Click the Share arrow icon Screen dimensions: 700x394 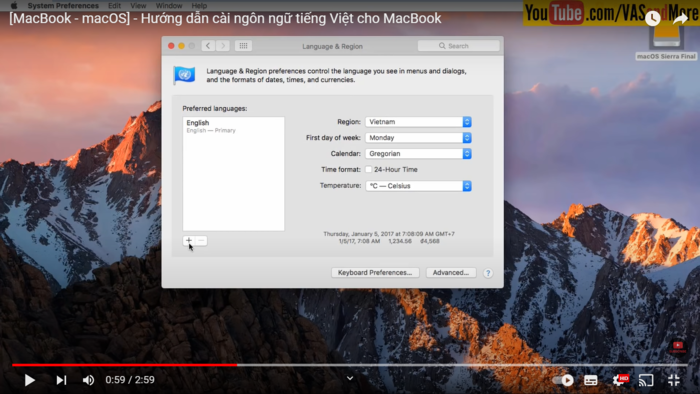click(x=680, y=18)
